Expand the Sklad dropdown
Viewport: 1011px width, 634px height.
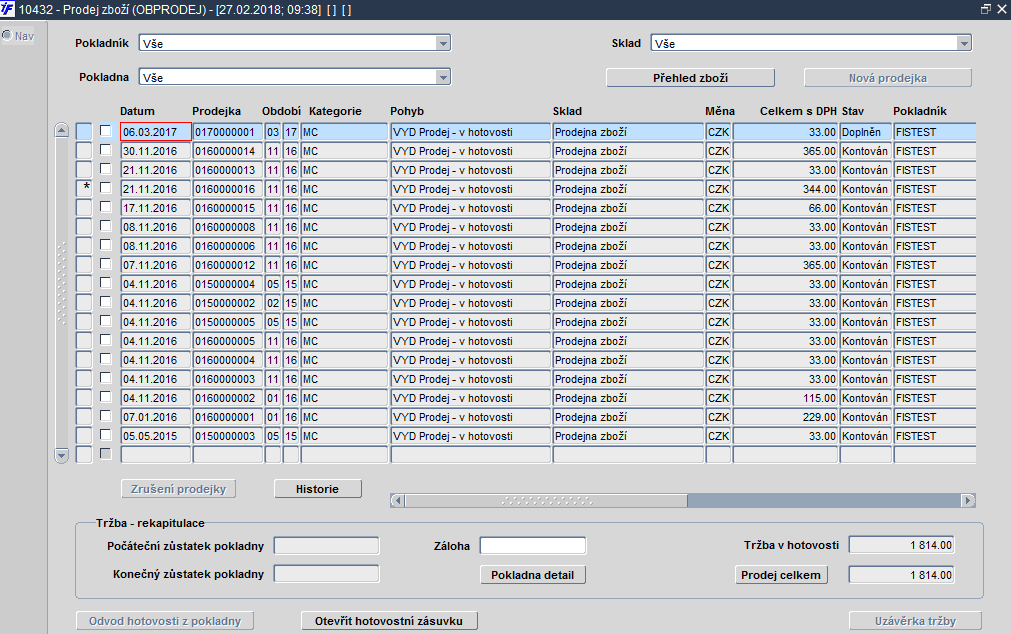(964, 43)
